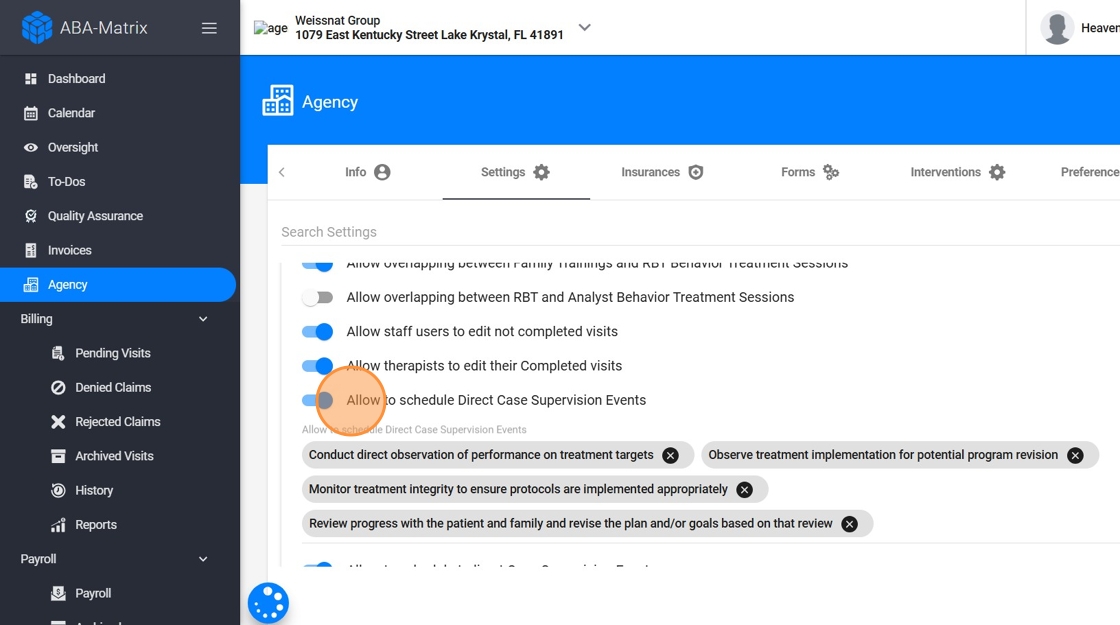Screen dimensions: 1120x625
Task: Focus the Search Settings field
Action: tap(700, 232)
